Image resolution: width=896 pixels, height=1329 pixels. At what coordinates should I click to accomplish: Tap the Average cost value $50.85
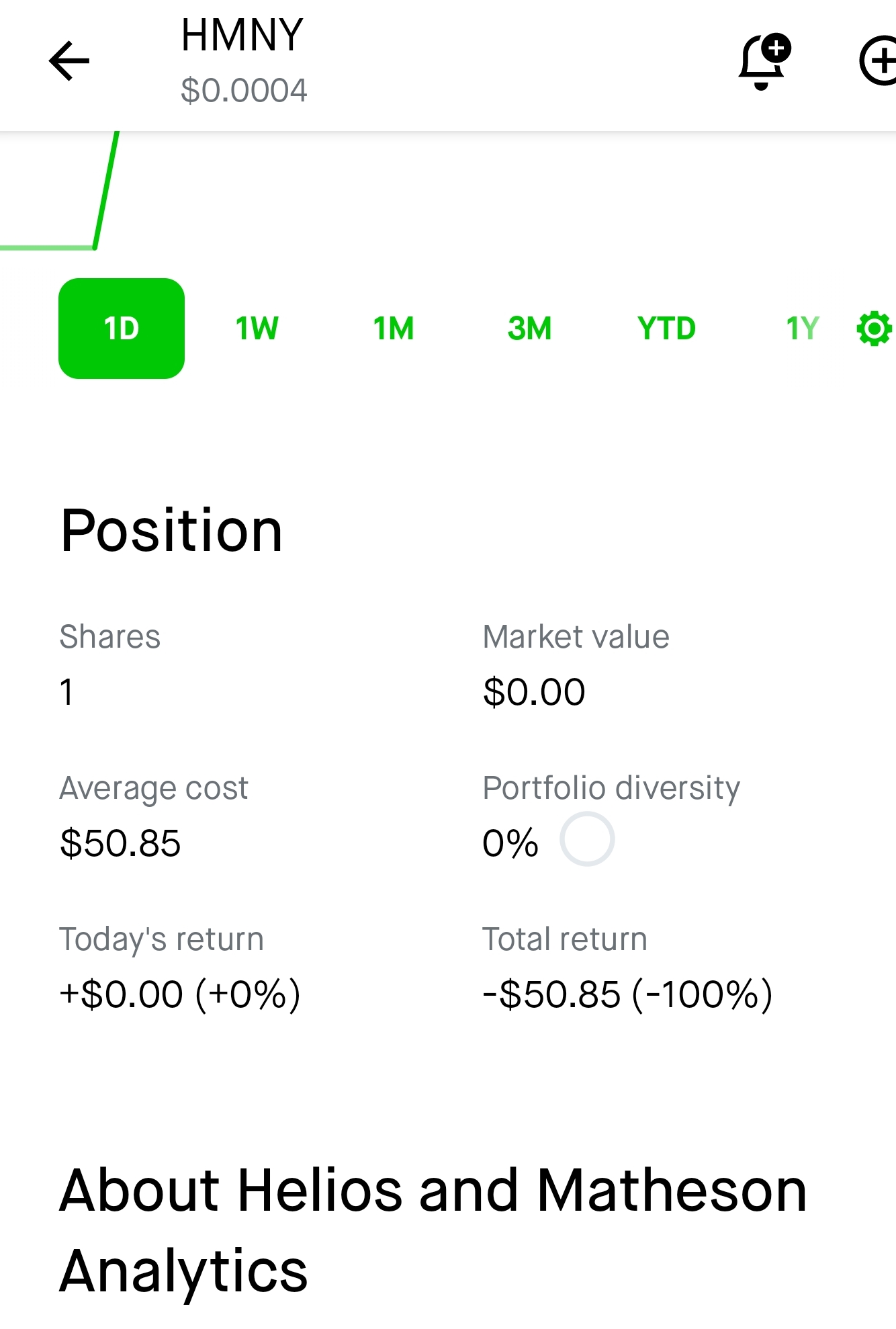(x=120, y=843)
